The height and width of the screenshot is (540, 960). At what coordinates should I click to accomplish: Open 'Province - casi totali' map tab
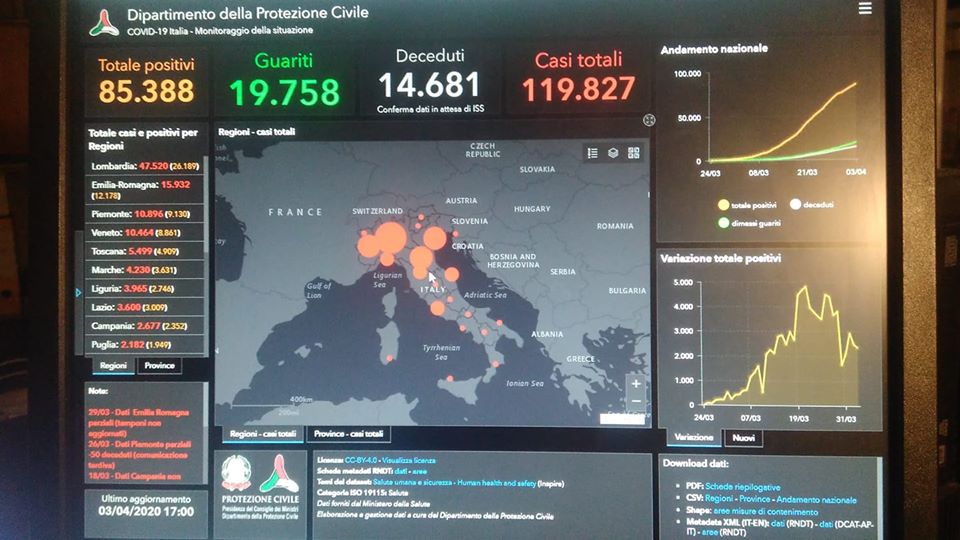point(348,433)
